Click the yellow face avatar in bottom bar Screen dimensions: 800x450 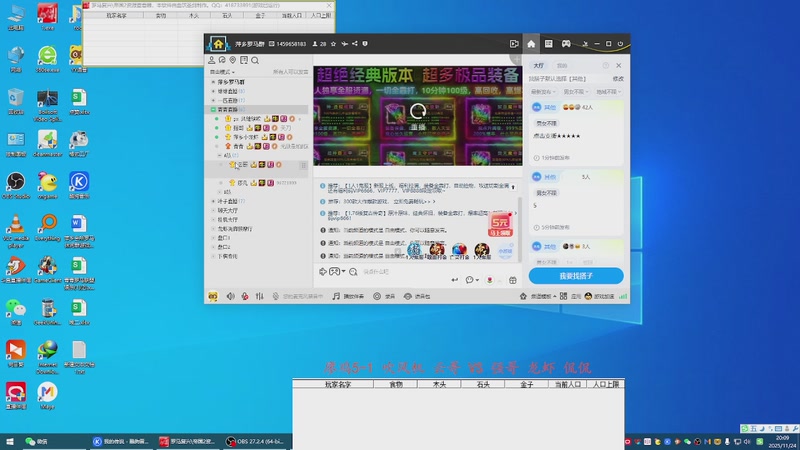(x=213, y=296)
